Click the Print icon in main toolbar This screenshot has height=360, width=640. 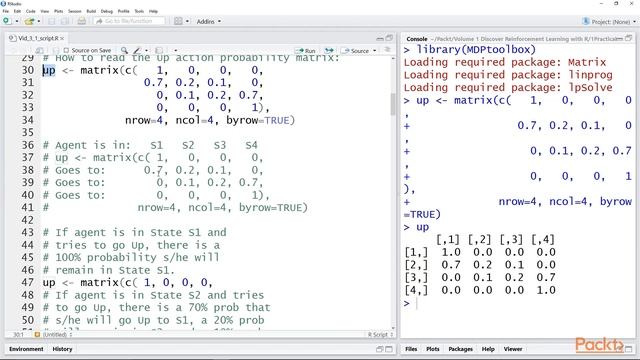82,21
